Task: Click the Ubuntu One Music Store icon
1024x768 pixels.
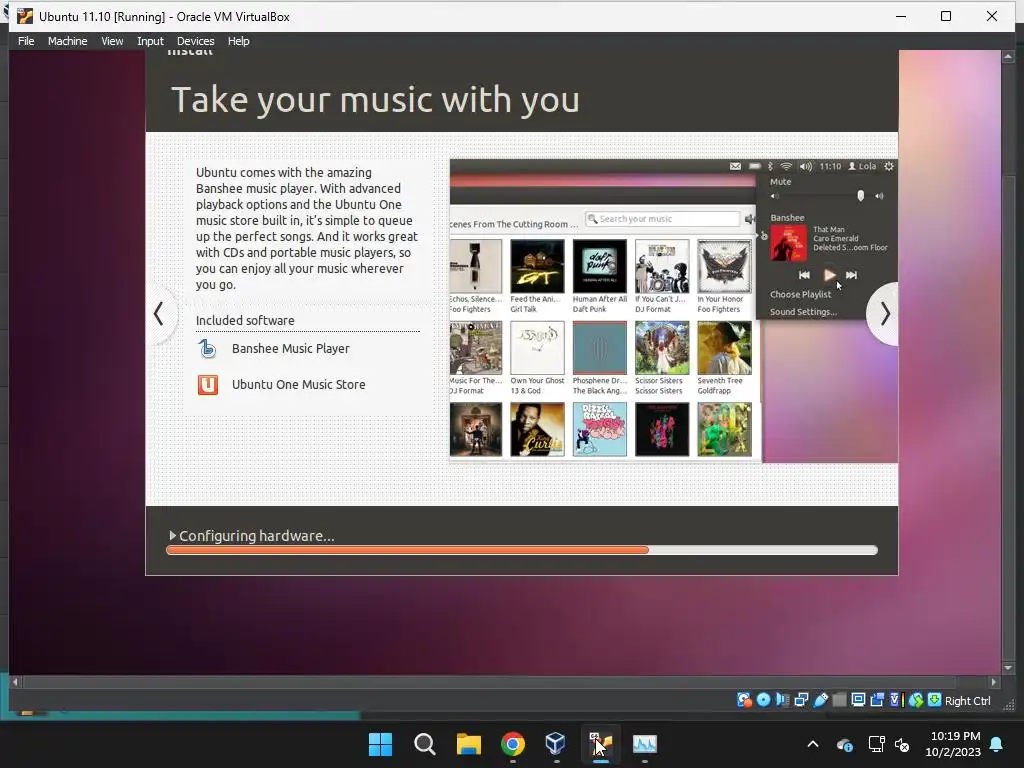Action: tap(208, 385)
